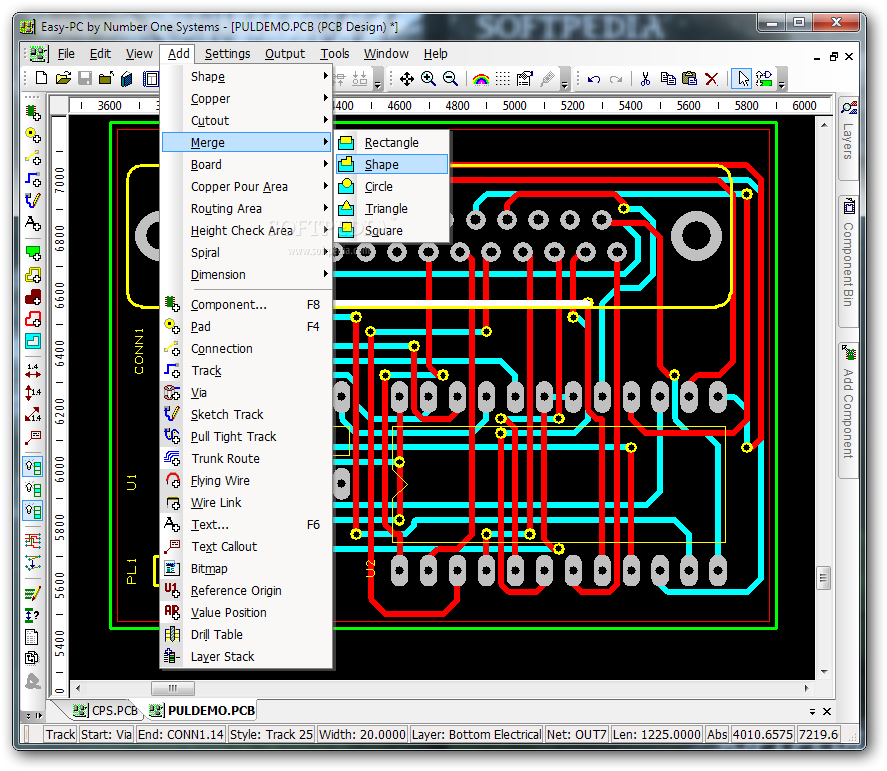The height and width of the screenshot is (771, 887).
Task: Expand the Copper Pour Area submenu
Action: pos(246,187)
